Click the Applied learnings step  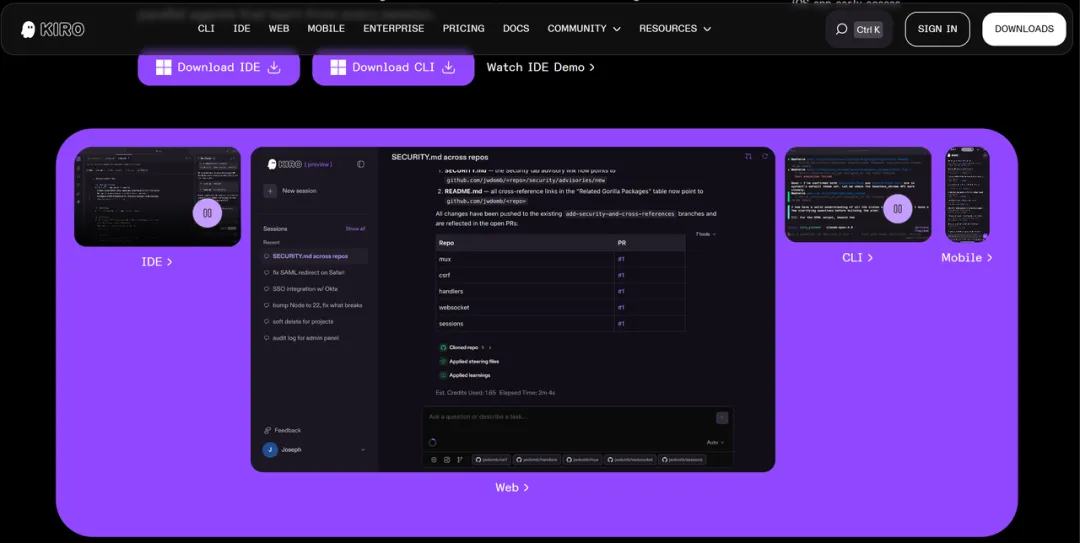[x=465, y=376]
